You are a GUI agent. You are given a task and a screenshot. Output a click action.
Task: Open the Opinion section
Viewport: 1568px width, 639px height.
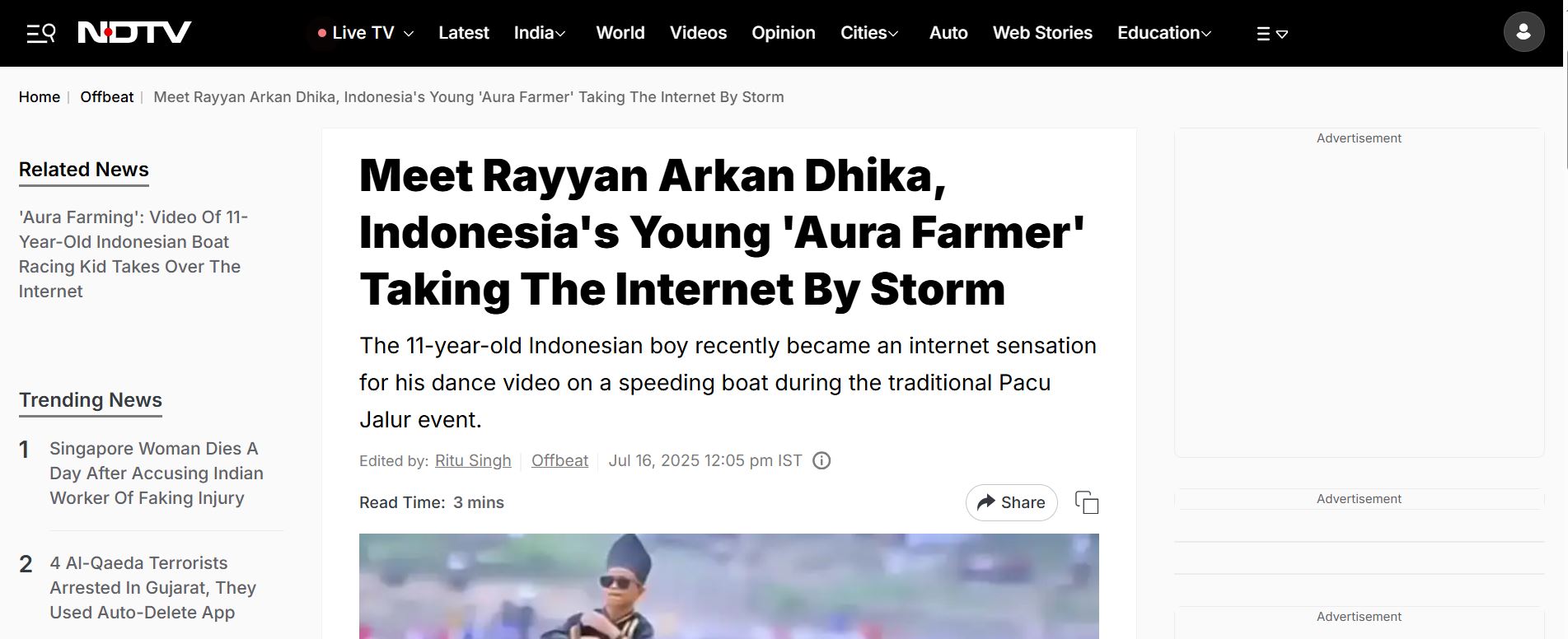(x=784, y=33)
